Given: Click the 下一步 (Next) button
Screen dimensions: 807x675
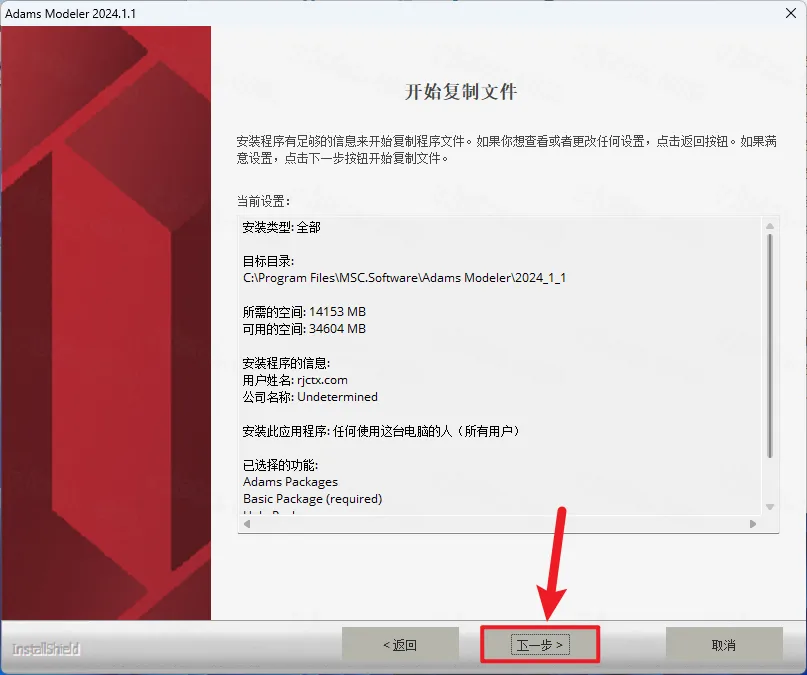Looking at the screenshot, I should tap(540, 645).
